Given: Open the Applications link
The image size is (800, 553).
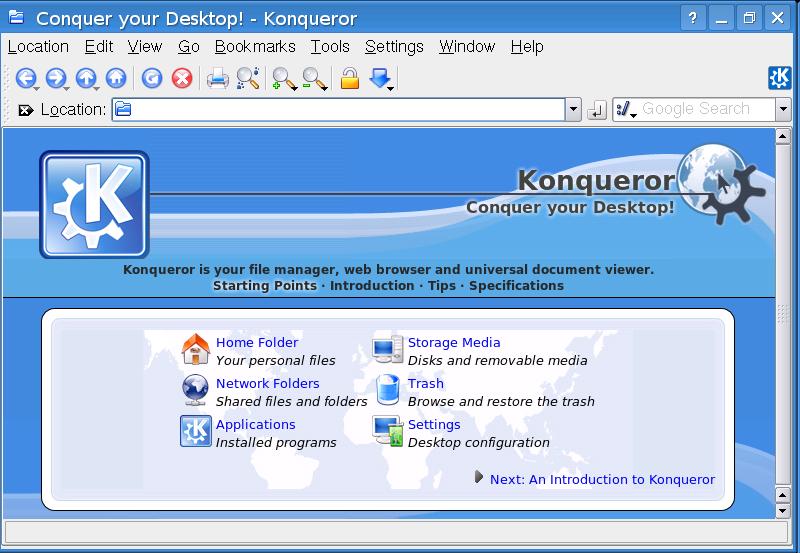Looking at the screenshot, I should tap(256, 424).
